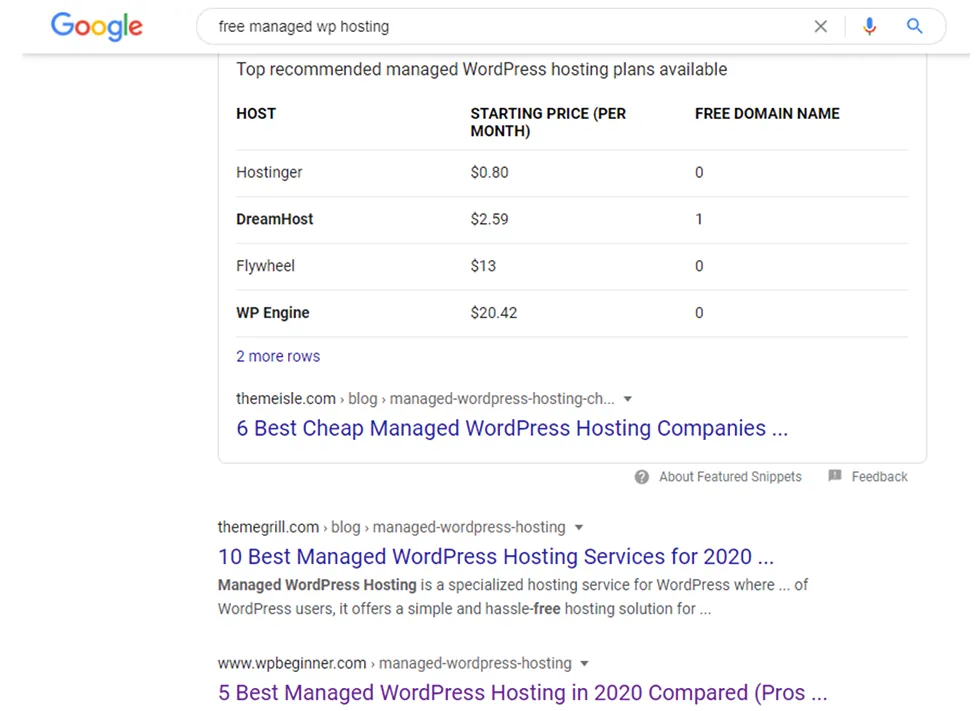Click the themeisle.com breadcrumb URL
The width and height of the screenshot is (980, 711).
(x=425, y=399)
